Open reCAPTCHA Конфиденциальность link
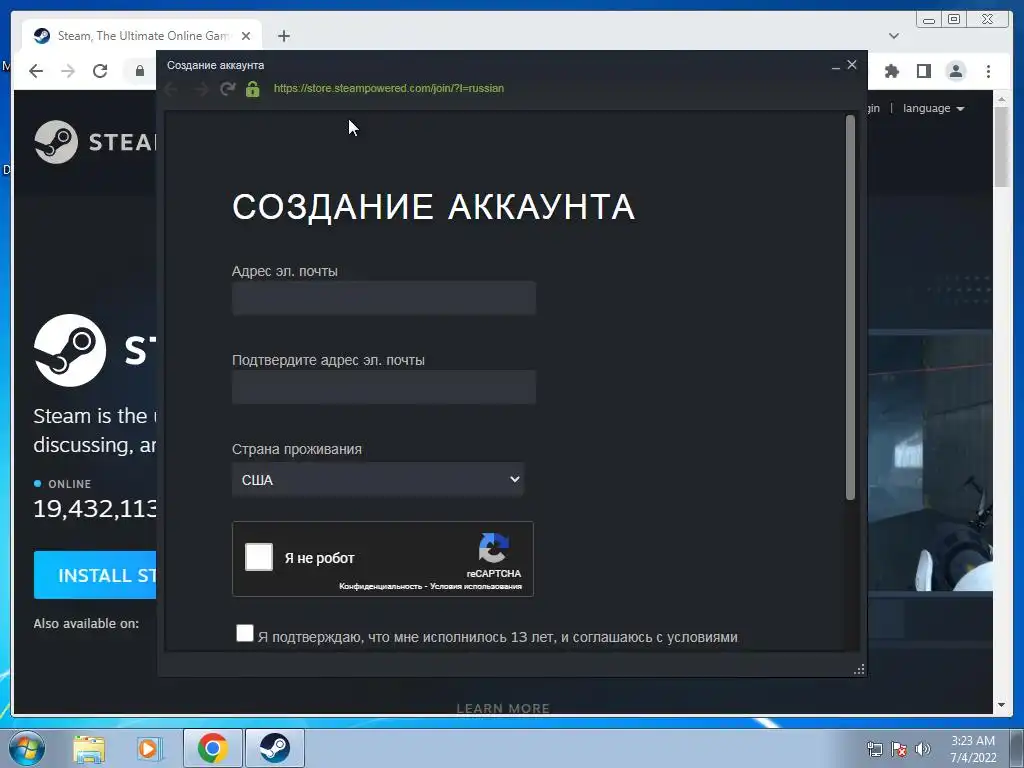This screenshot has height=768, width=1024. point(381,586)
